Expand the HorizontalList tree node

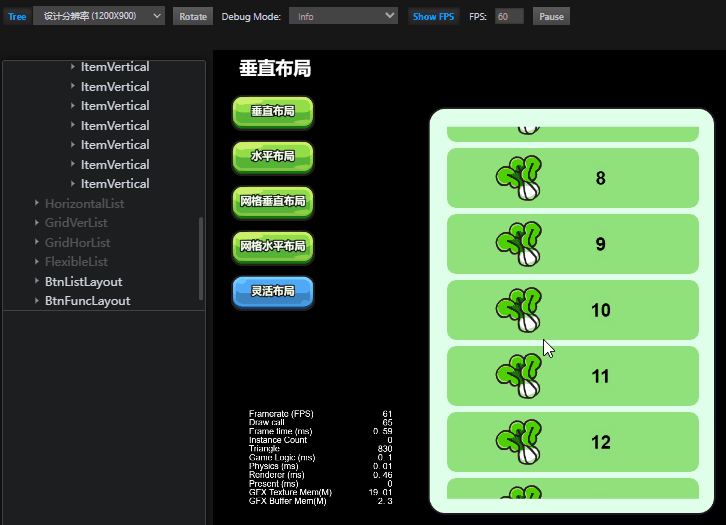tap(37, 204)
